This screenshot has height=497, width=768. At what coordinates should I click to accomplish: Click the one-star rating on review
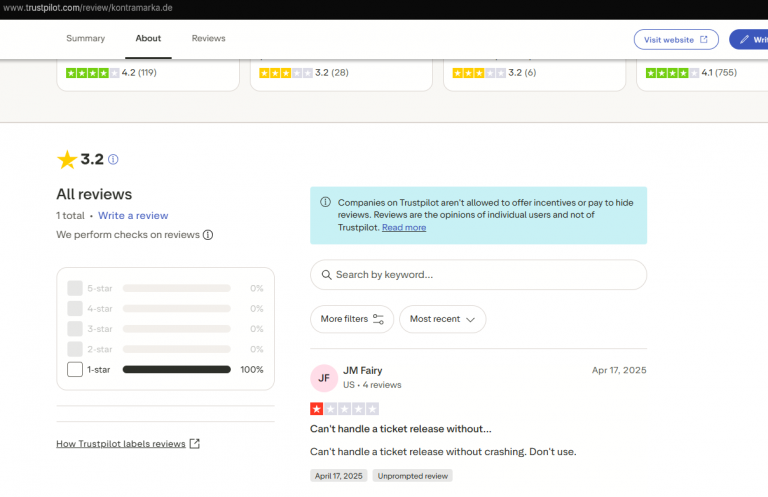click(344, 409)
